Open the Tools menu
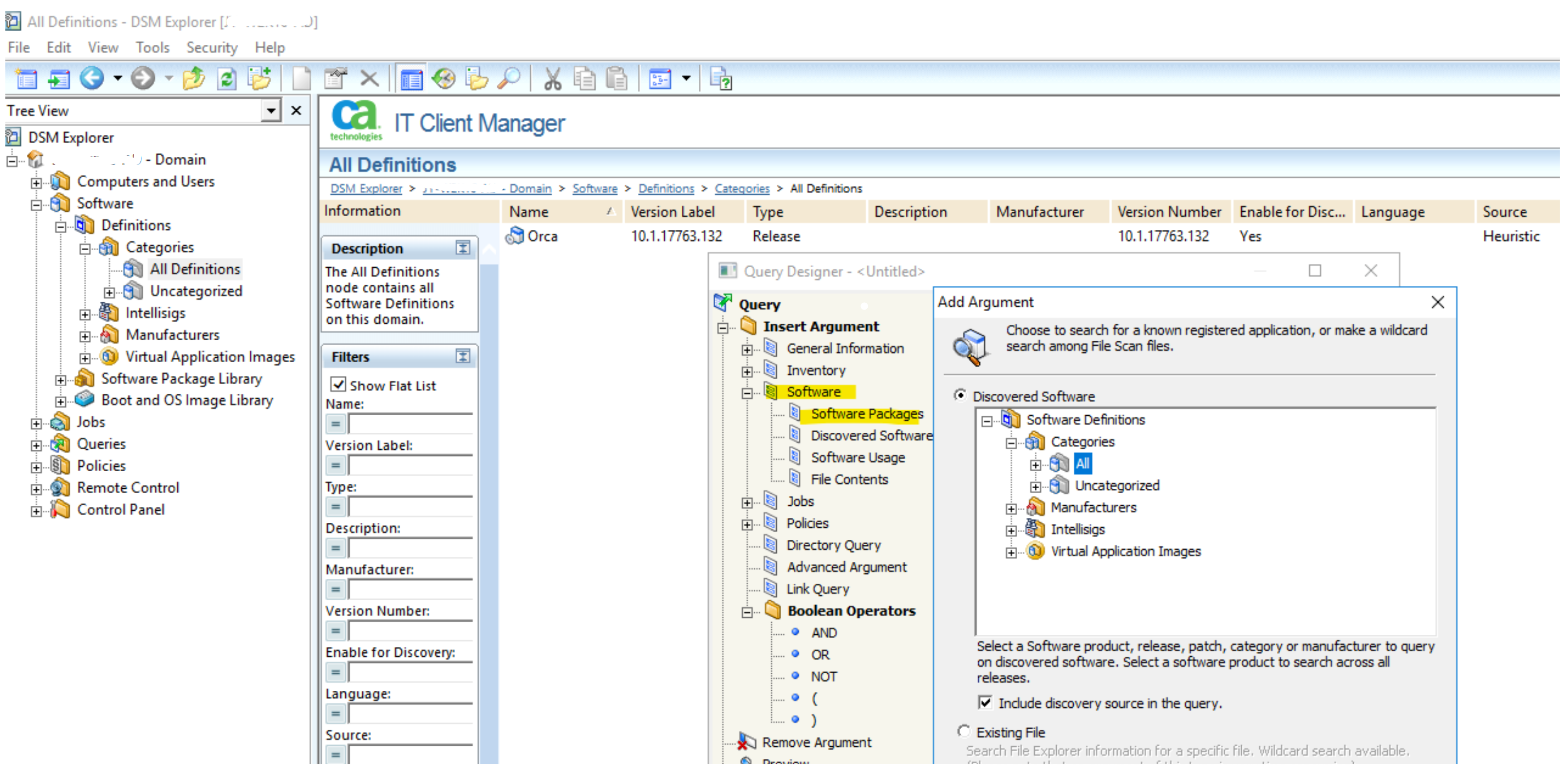 152,47
